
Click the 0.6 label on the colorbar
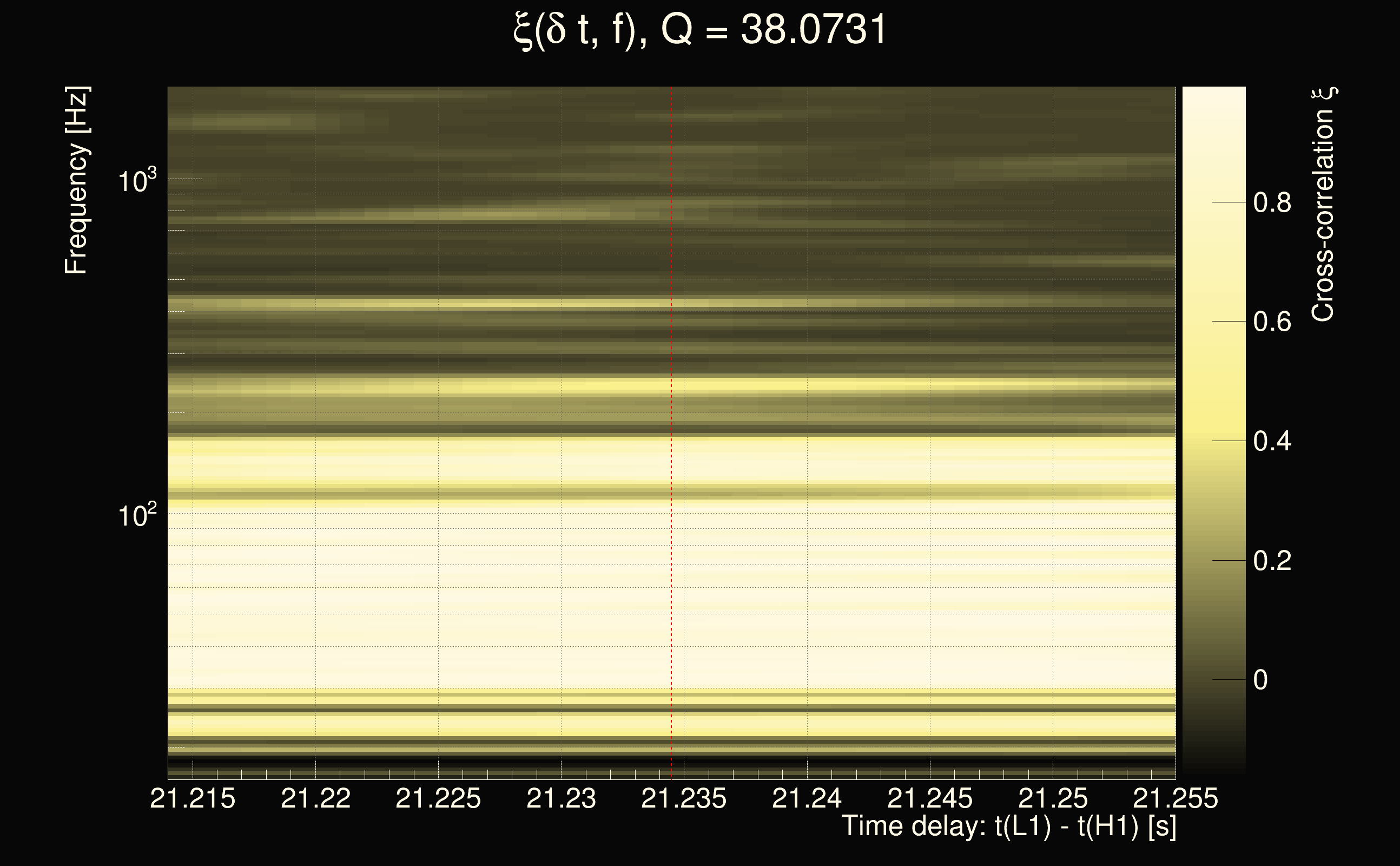click(1272, 322)
